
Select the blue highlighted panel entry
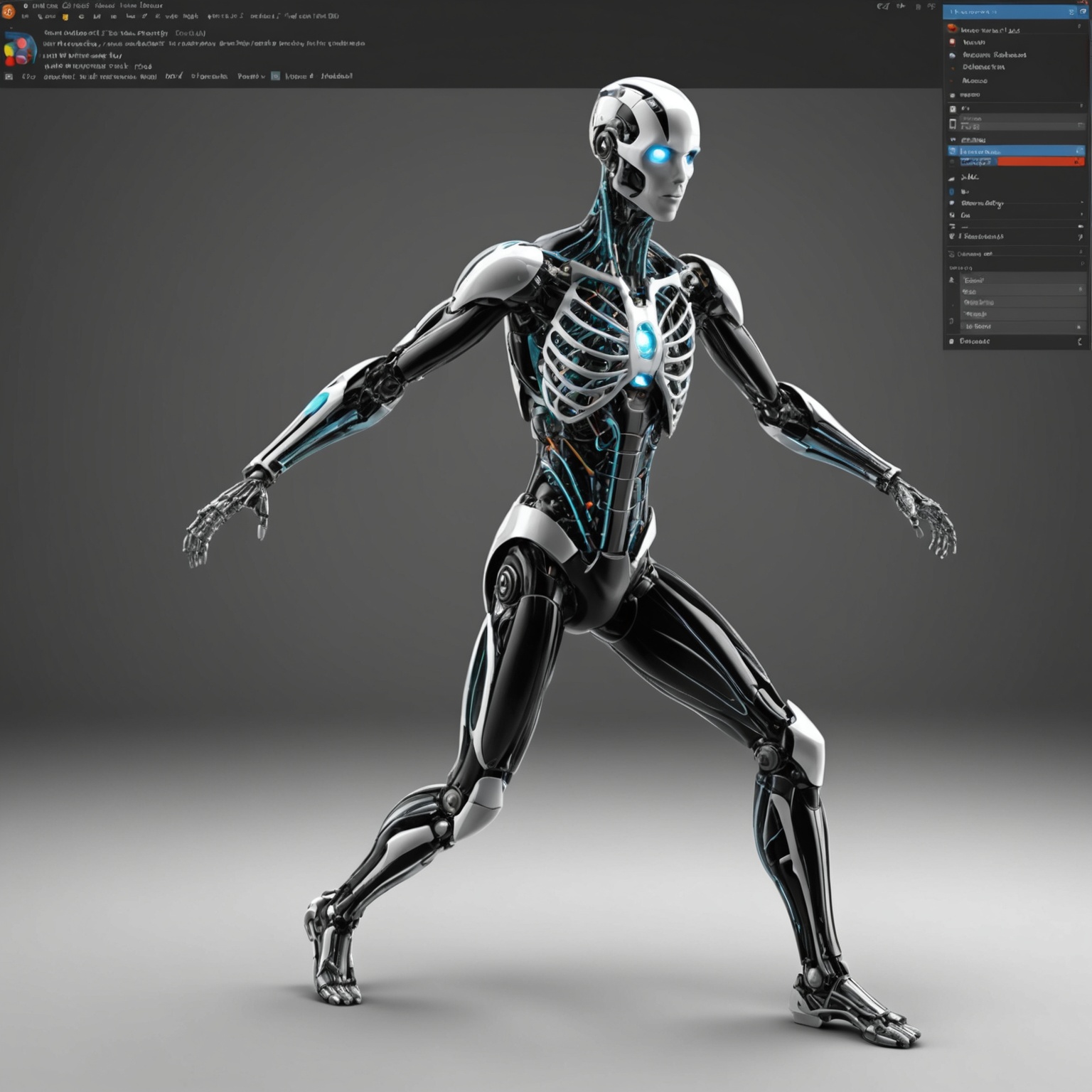click(x=1015, y=151)
